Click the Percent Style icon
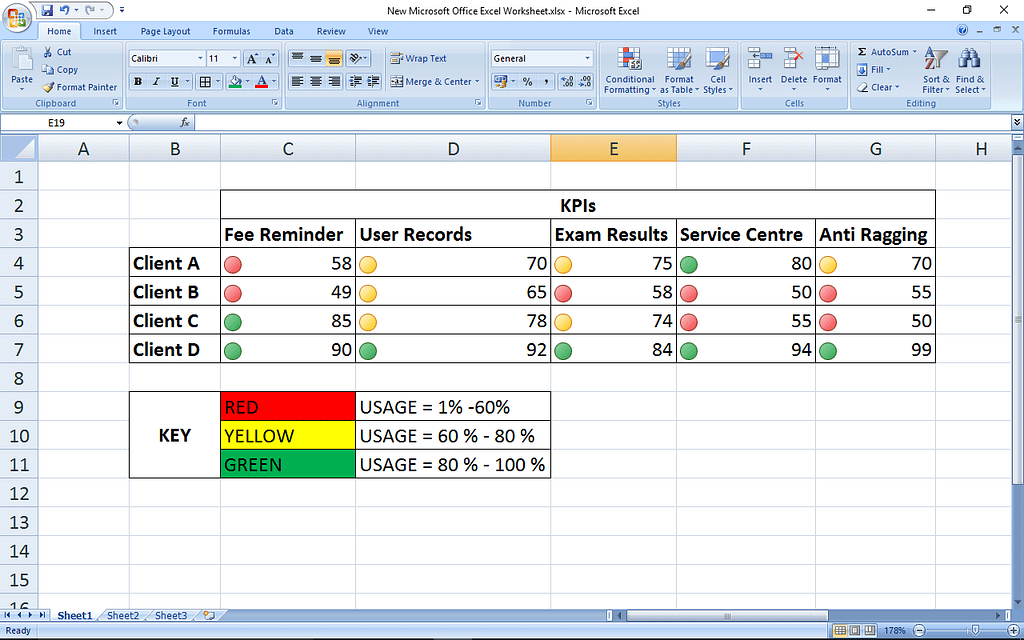 528,81
